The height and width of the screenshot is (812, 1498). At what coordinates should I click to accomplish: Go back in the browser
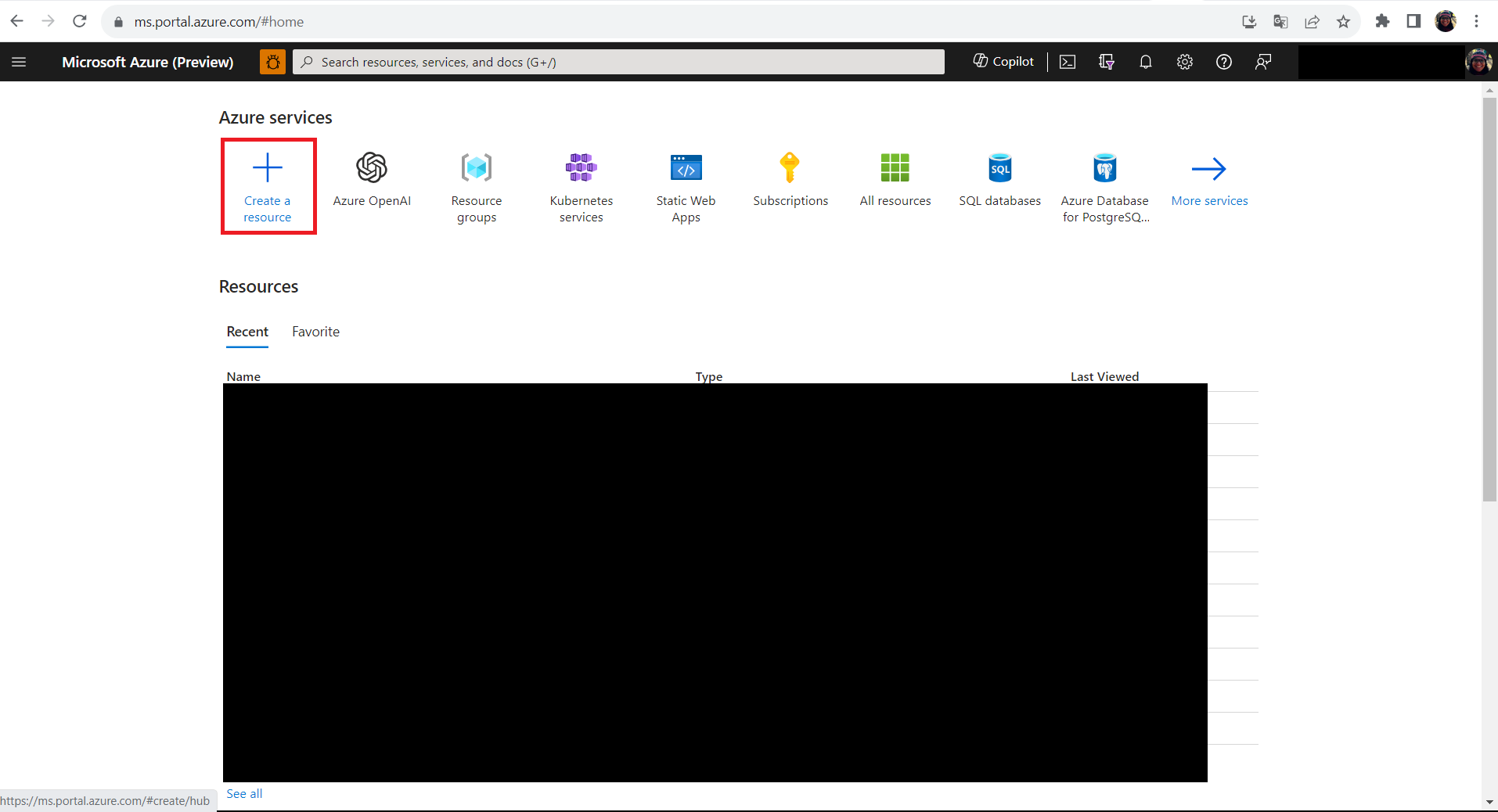[16, 21]
